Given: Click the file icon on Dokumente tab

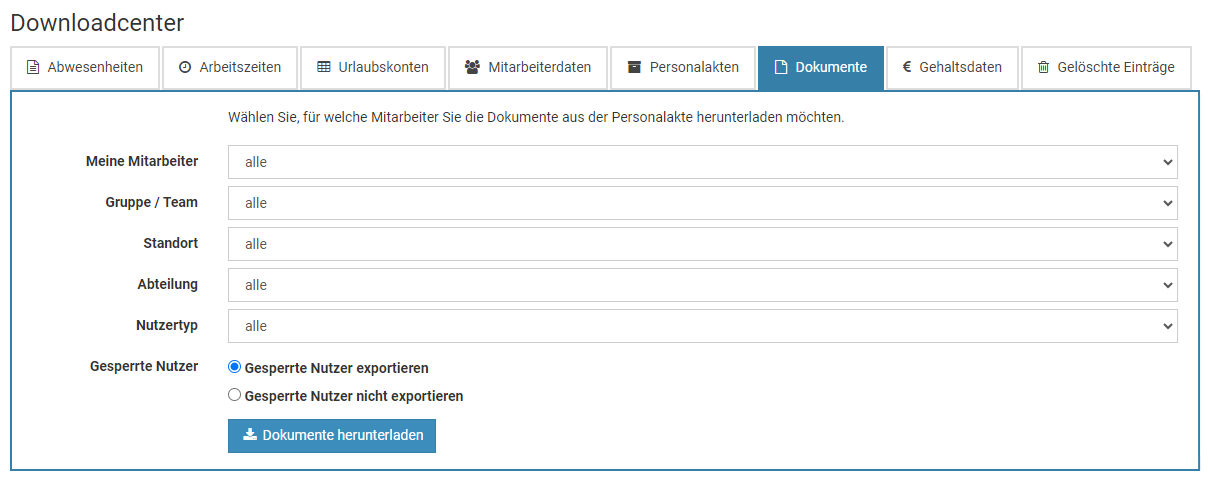Looking at the screenshot, I should 781,68.
